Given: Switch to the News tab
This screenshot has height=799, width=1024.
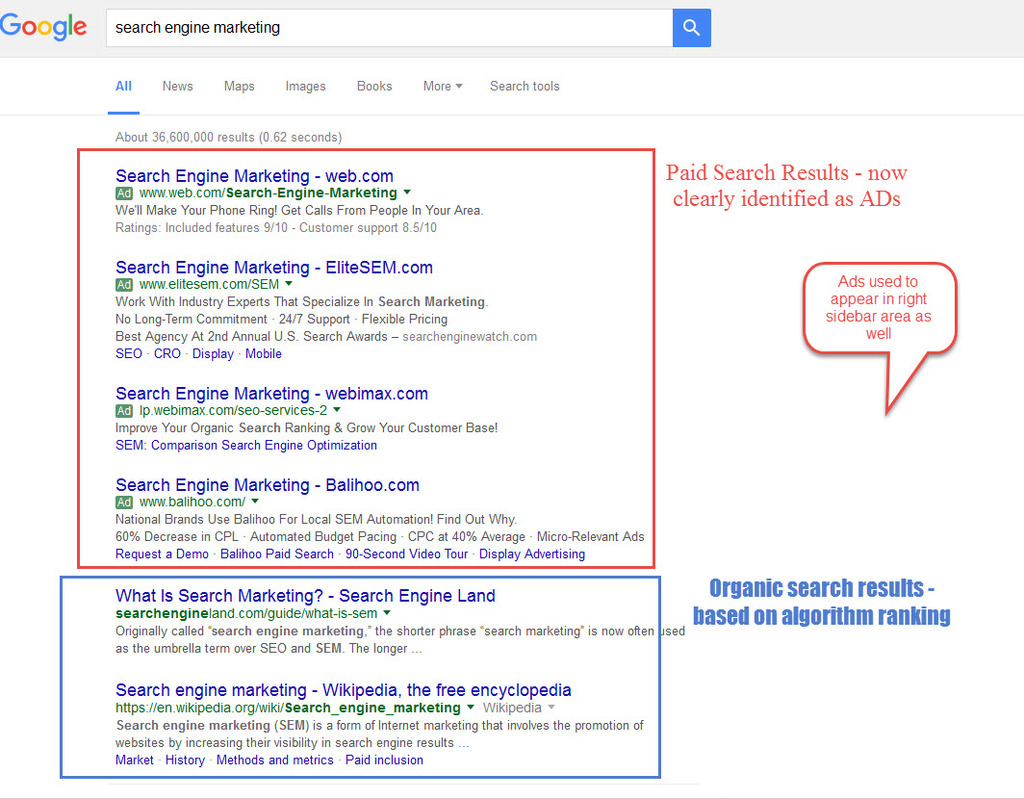Looking at the screenshot, I should pyautogui.click(x=178, y=86).
